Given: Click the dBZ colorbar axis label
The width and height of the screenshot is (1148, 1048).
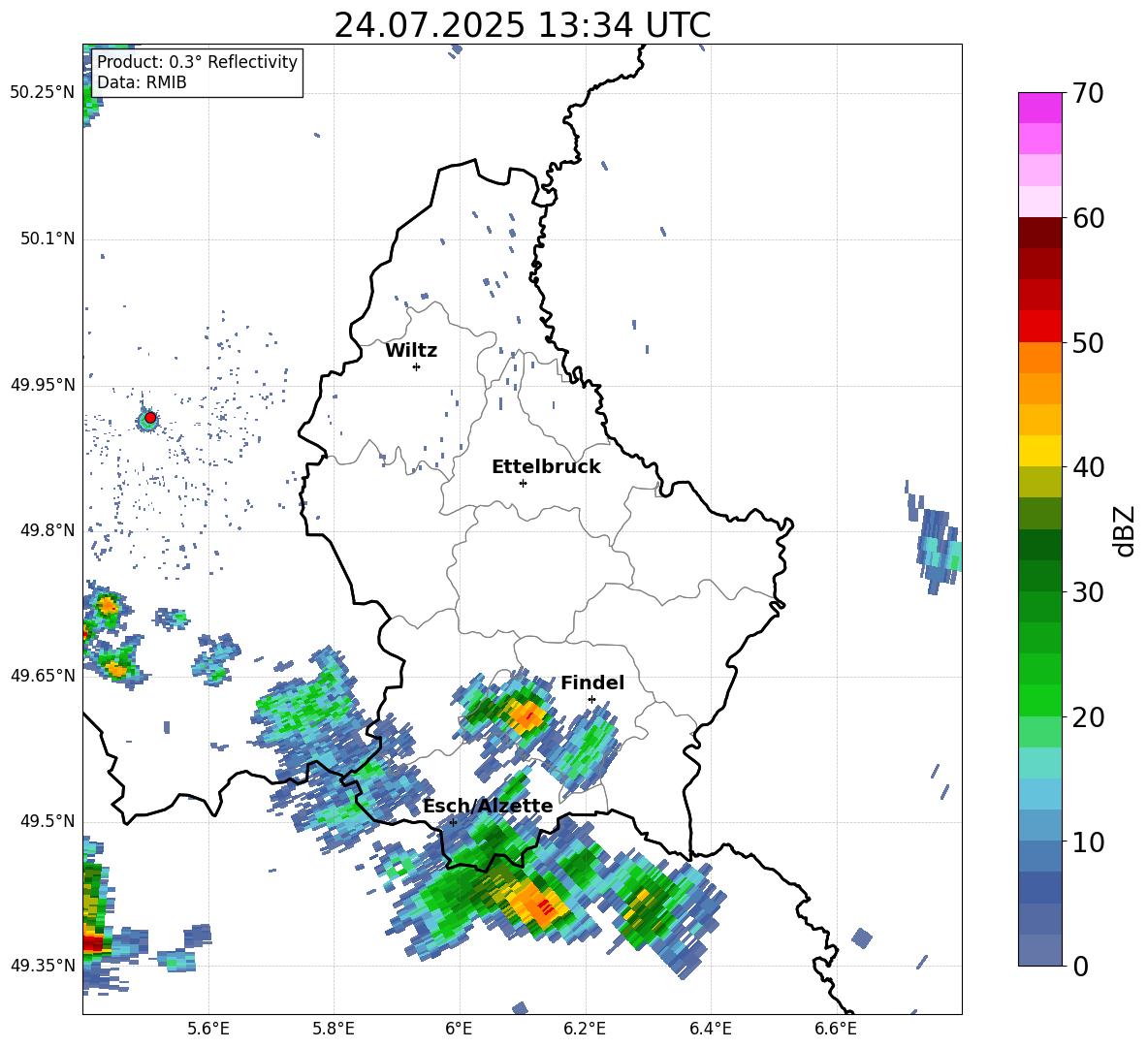Looking at the screenshot, I should point(1124,530).
